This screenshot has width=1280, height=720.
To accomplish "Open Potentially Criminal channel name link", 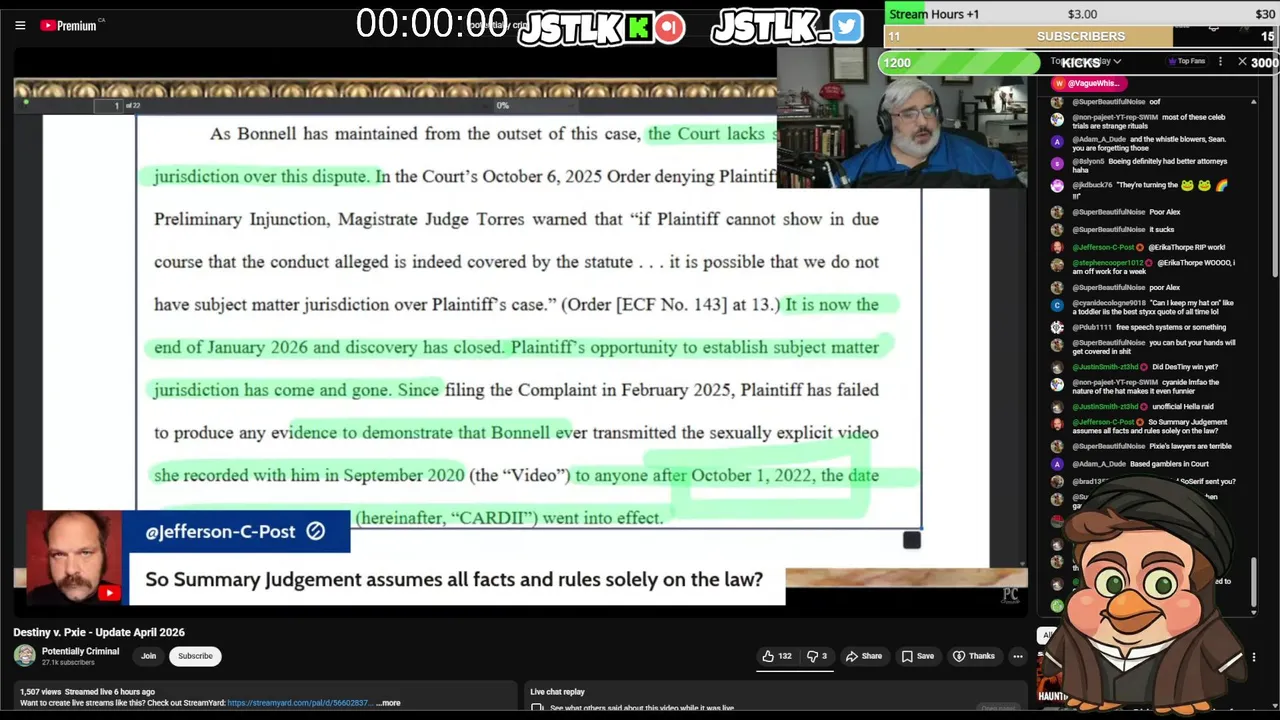I will (x=80, y=651).
